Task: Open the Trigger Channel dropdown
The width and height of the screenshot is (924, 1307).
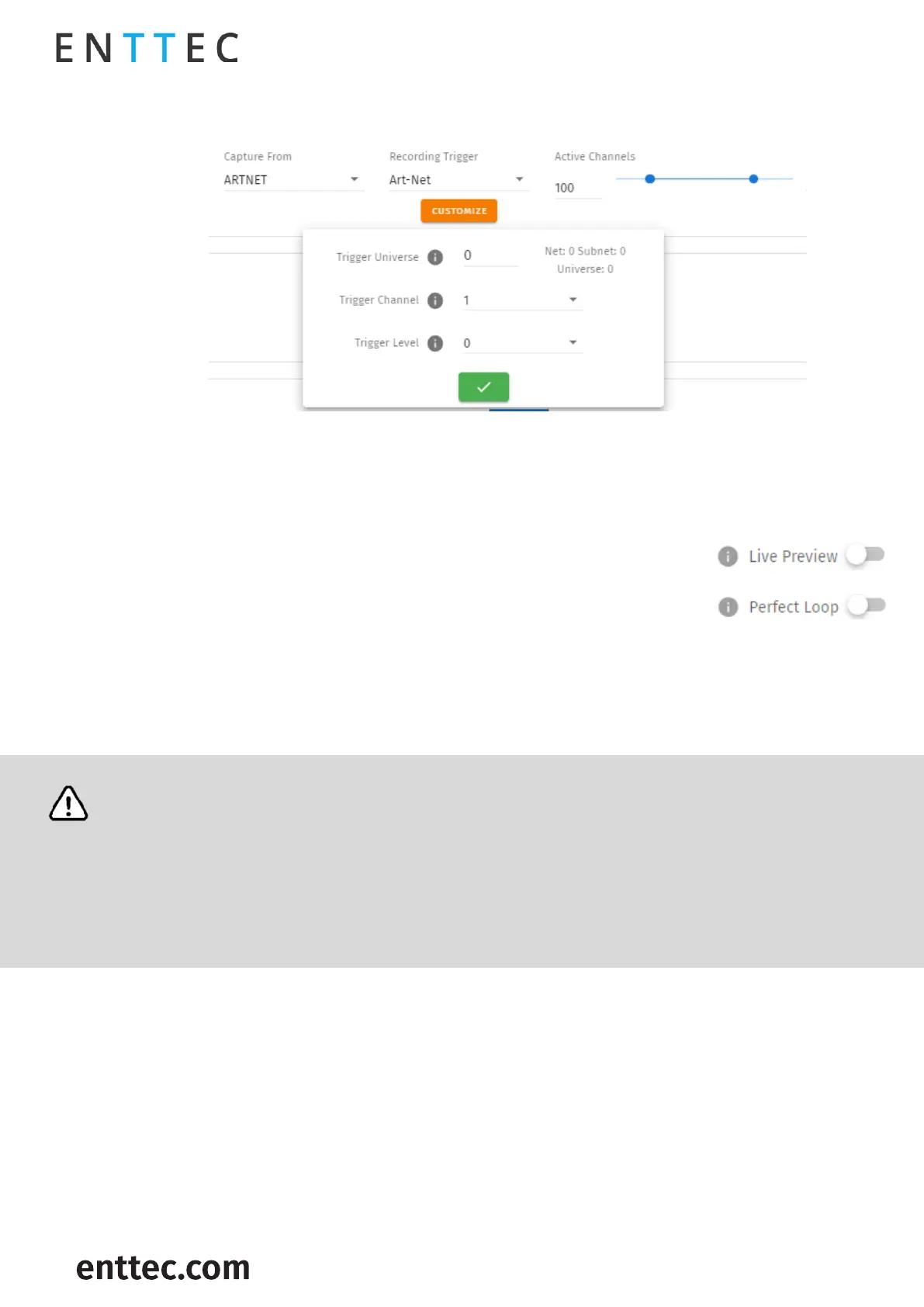Action: pyautogui.click(x=522, y=300)
